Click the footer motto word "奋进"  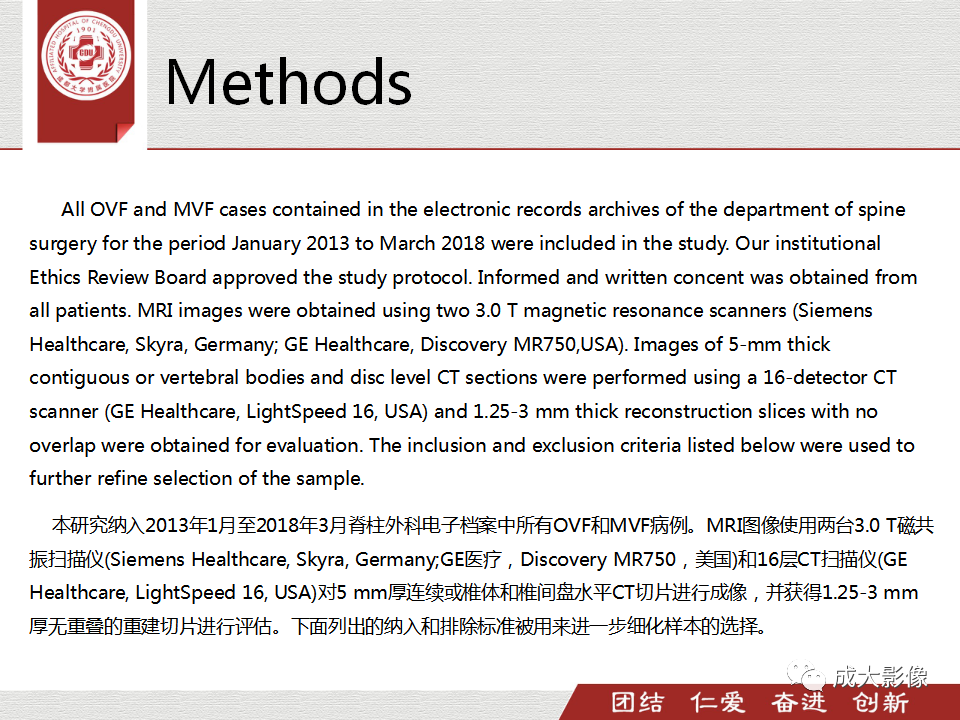coord(798,702)
